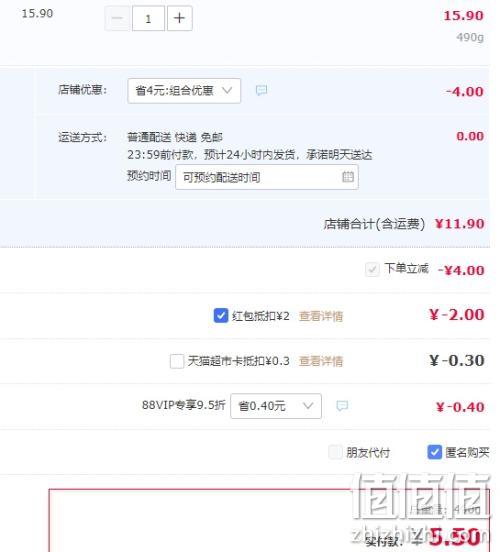500x552 pixels.
Task: Click the message icon beside 88VIP discount
Action: (x=342, y=406)
